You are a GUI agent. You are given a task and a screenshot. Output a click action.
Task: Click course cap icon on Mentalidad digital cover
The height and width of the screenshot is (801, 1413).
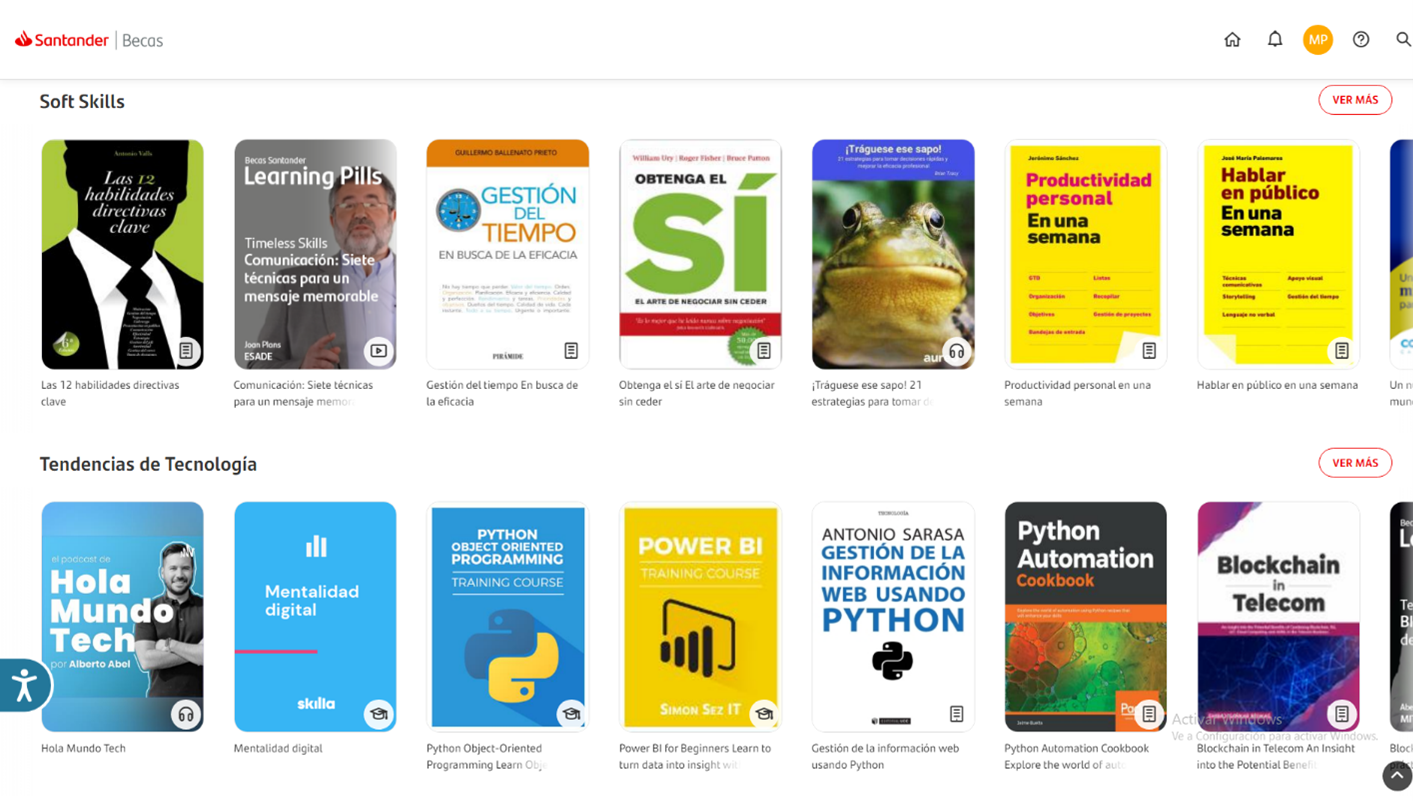(378, 714)
